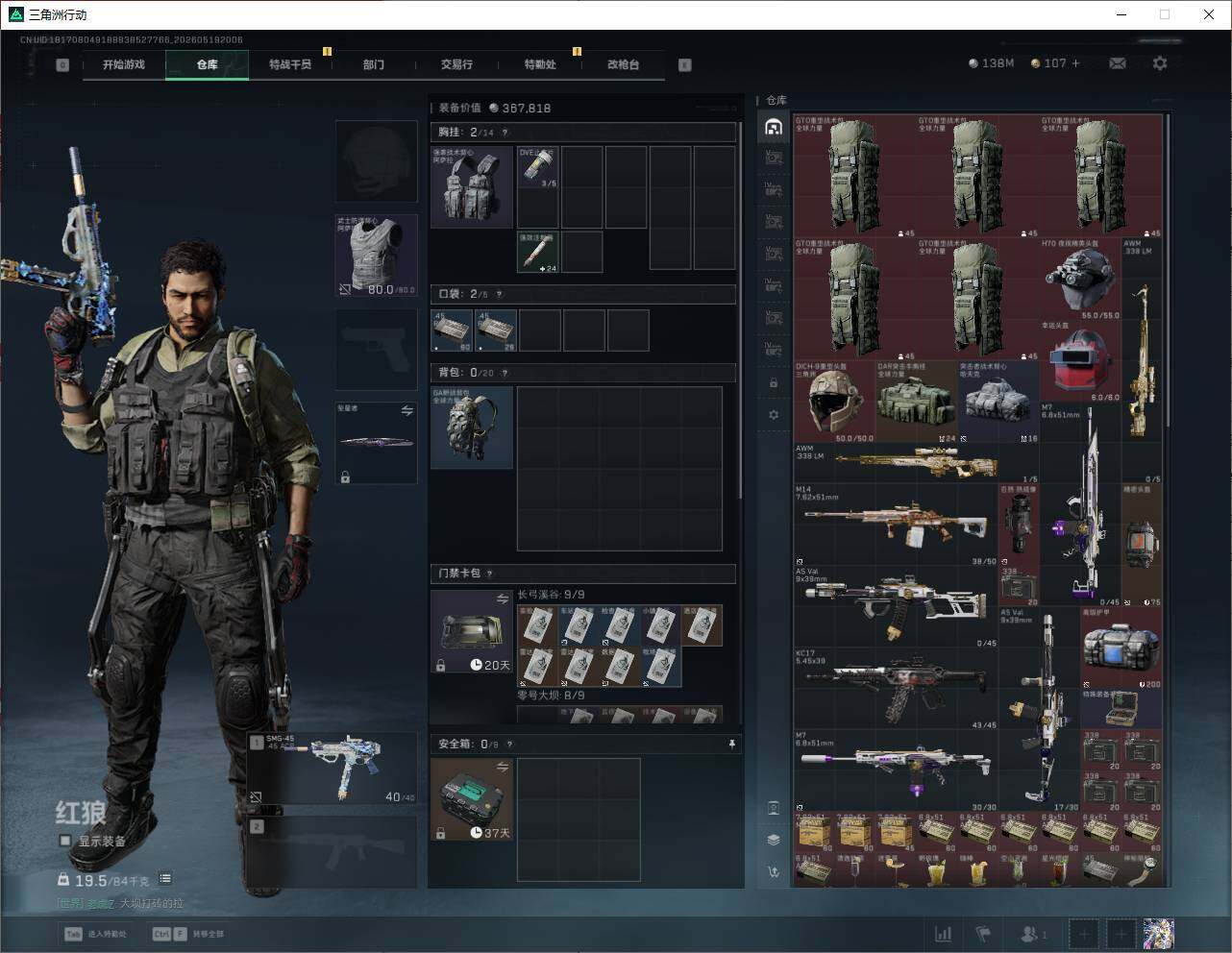Viewport: 1232px width, 953px height.
Task: Click the 口袋 help question mark
Action: [x=498, y=294]
